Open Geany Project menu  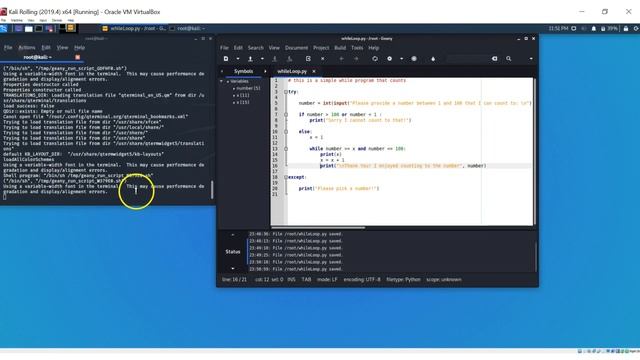(x=321, y=48)
